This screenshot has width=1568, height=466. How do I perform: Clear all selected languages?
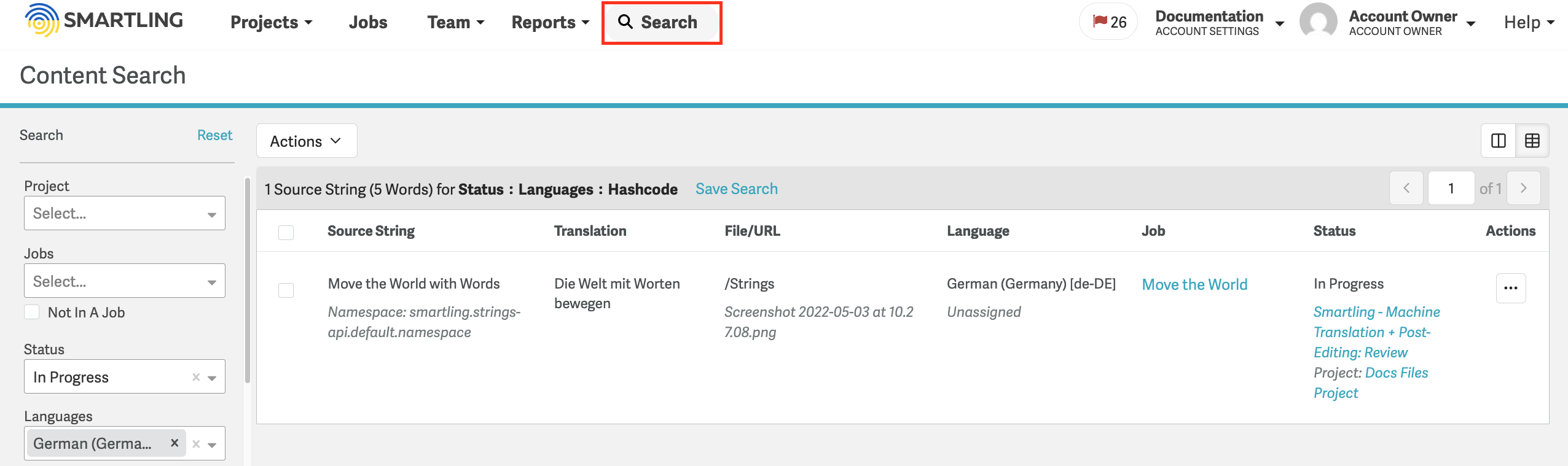(x=196, y=444)
